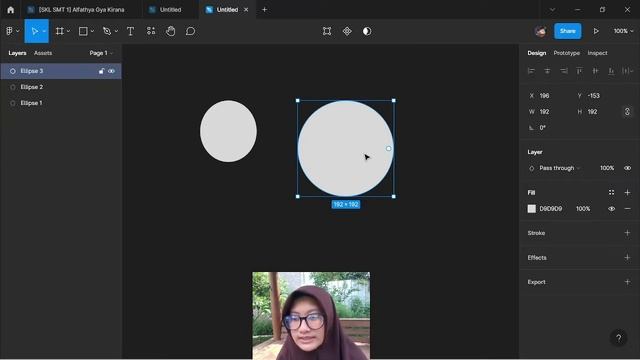640x360 pixels.
Task: Switch to the Layers tab
Action: (17, 53)
